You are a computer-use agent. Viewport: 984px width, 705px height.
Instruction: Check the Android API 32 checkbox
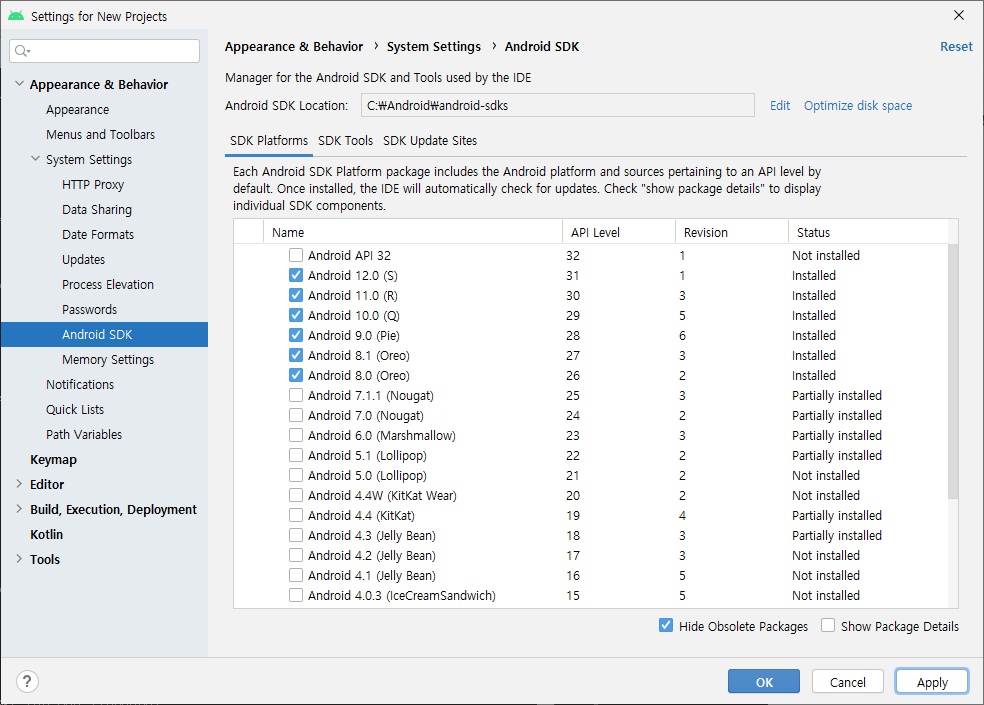pyautogui.click(x=296, y=256)
